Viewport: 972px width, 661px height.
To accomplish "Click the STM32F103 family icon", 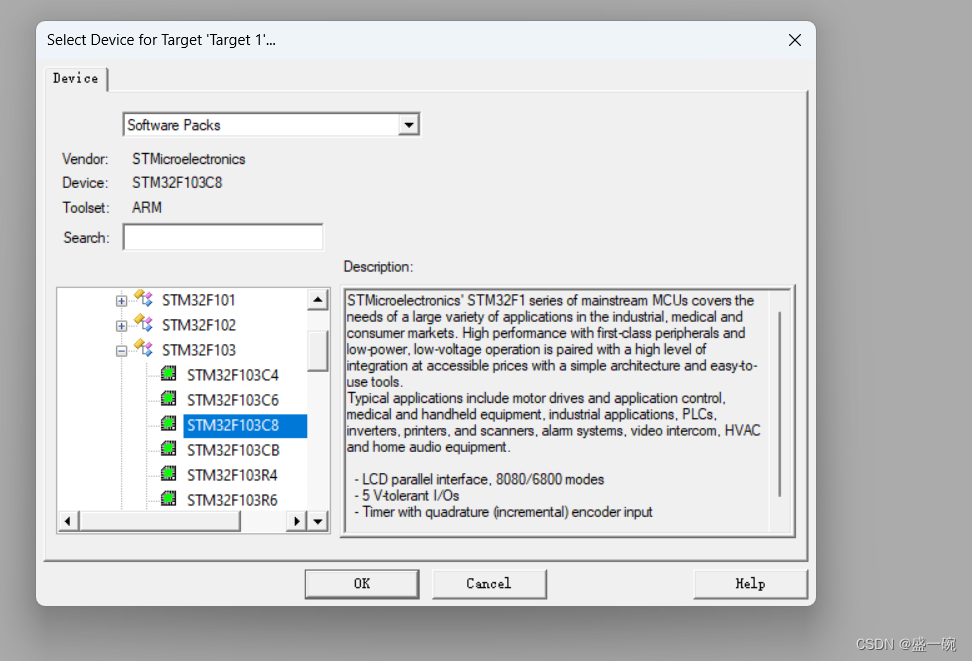I will (143, 348).
